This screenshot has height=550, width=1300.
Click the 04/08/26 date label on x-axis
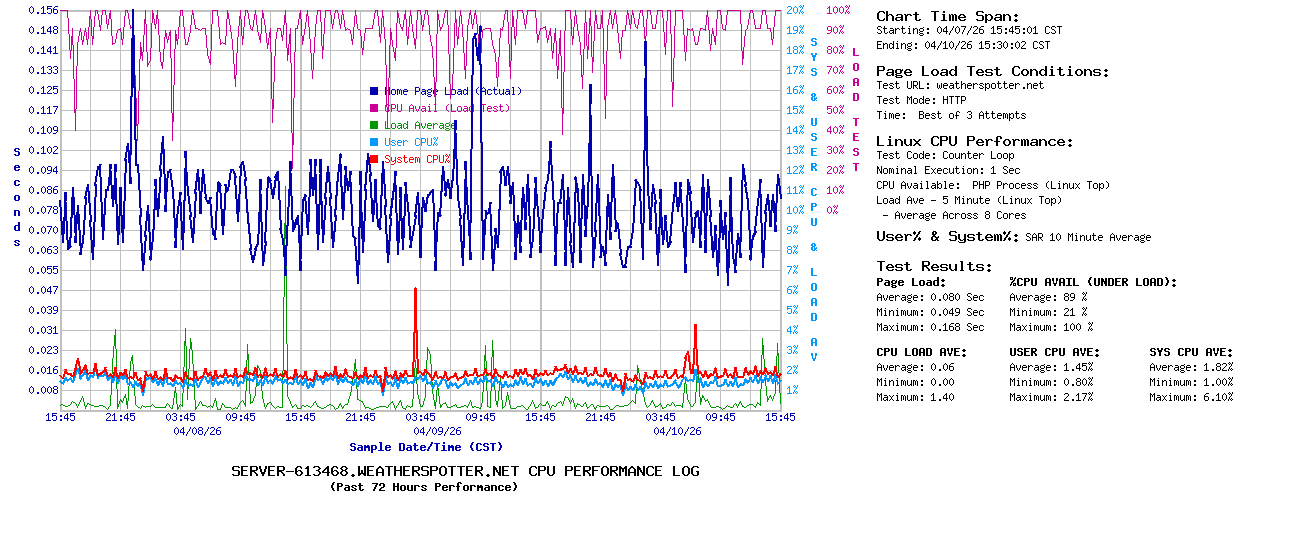[197, 432]
